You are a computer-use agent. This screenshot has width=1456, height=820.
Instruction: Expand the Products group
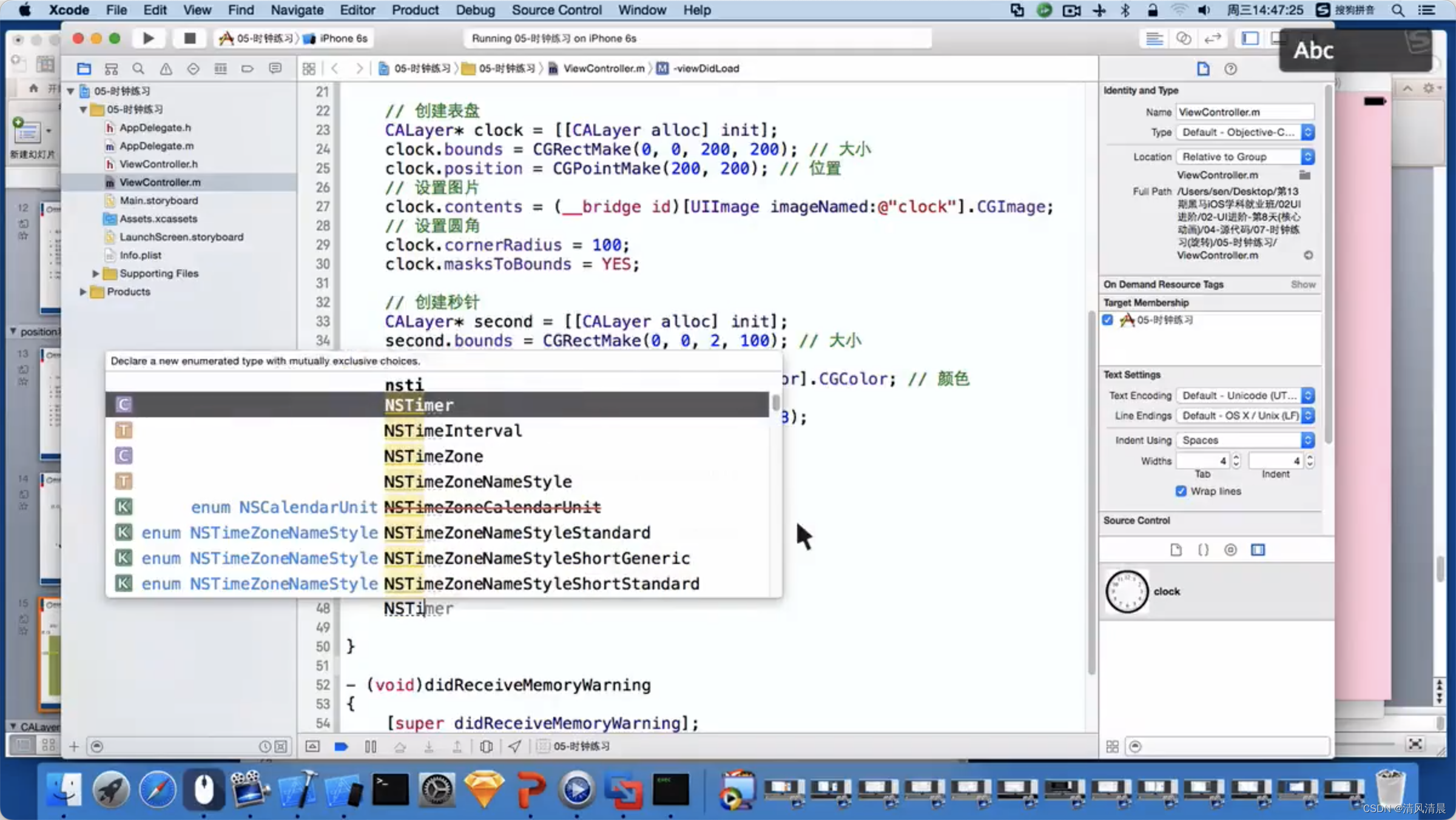pos(83,292)
